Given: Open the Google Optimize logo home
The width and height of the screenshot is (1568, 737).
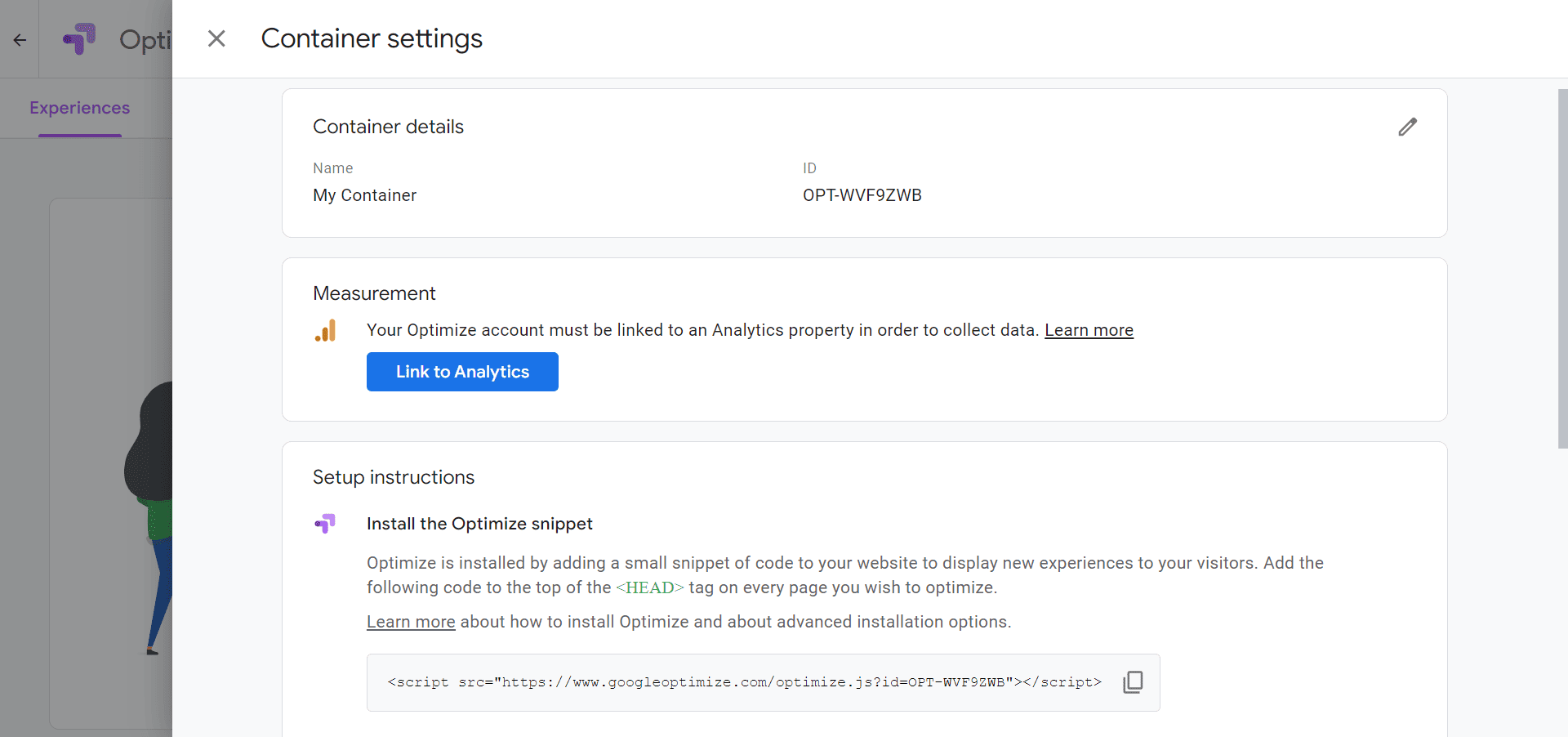Looking at the screenshot, I should point(79,38).
